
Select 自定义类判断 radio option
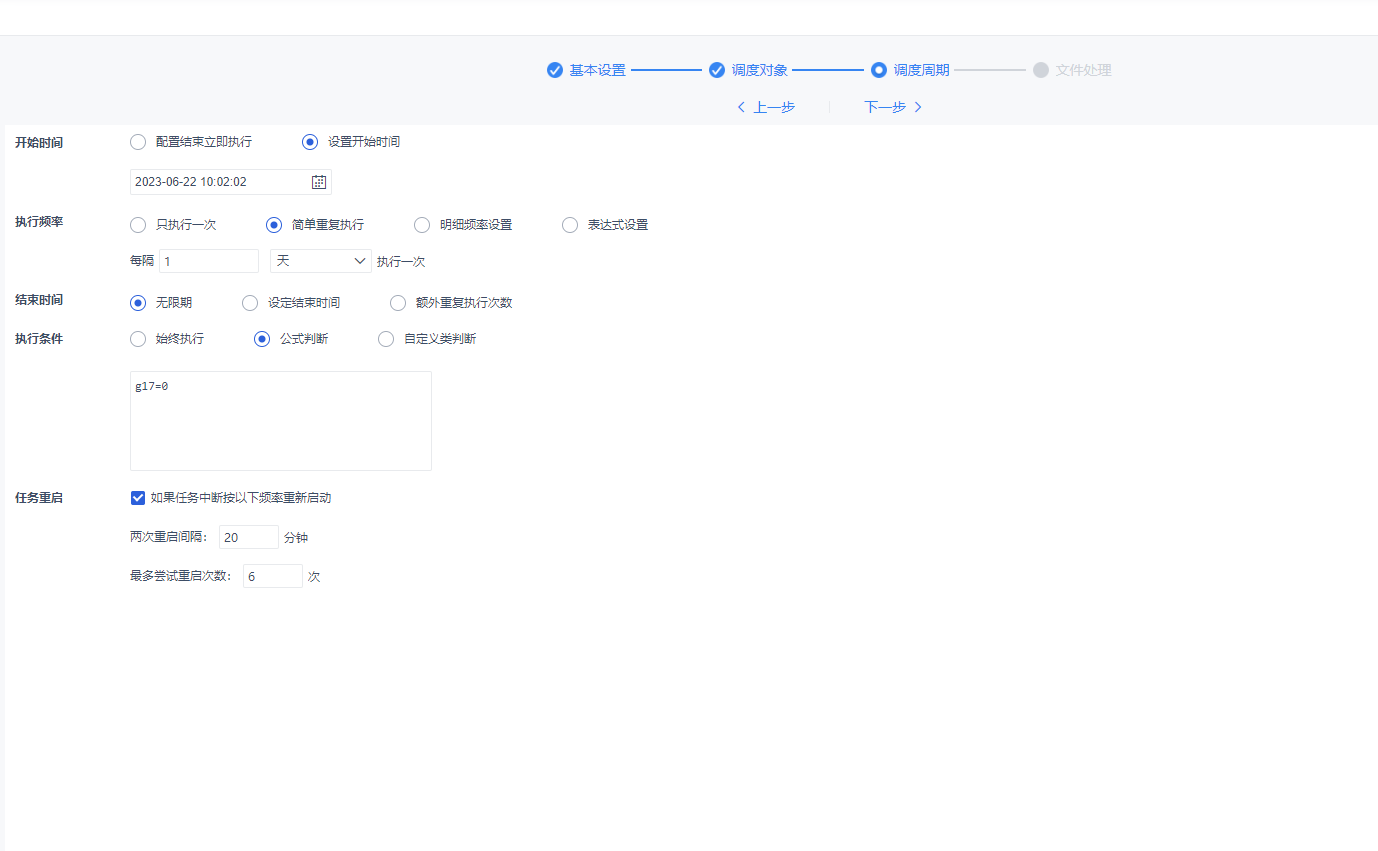(x=386, y=339)
